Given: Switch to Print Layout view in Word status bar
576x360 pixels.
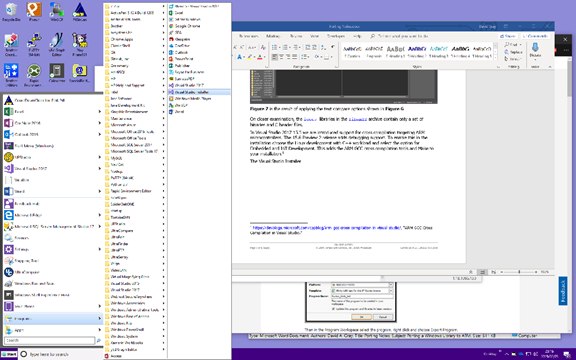Looking at the screenshot, I should click(x=482, y=272).
